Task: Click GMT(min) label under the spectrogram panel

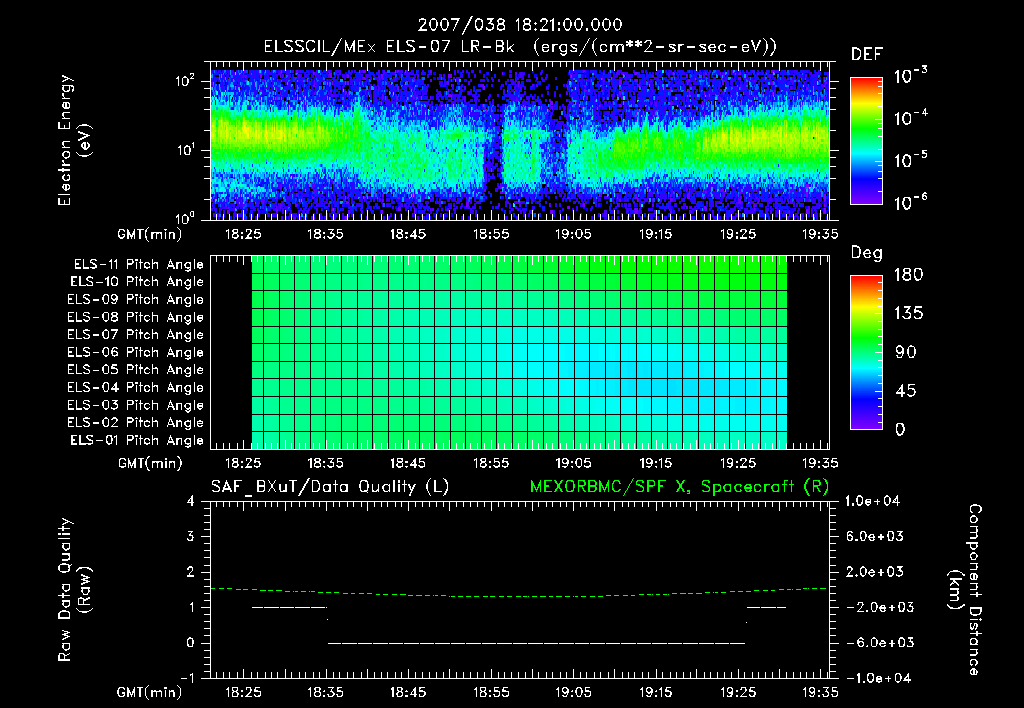Action: (x=150, y=234)
